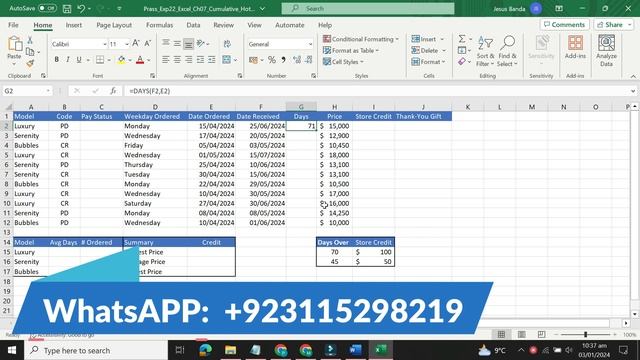Open Sort & Filter tool

[485, 51]
